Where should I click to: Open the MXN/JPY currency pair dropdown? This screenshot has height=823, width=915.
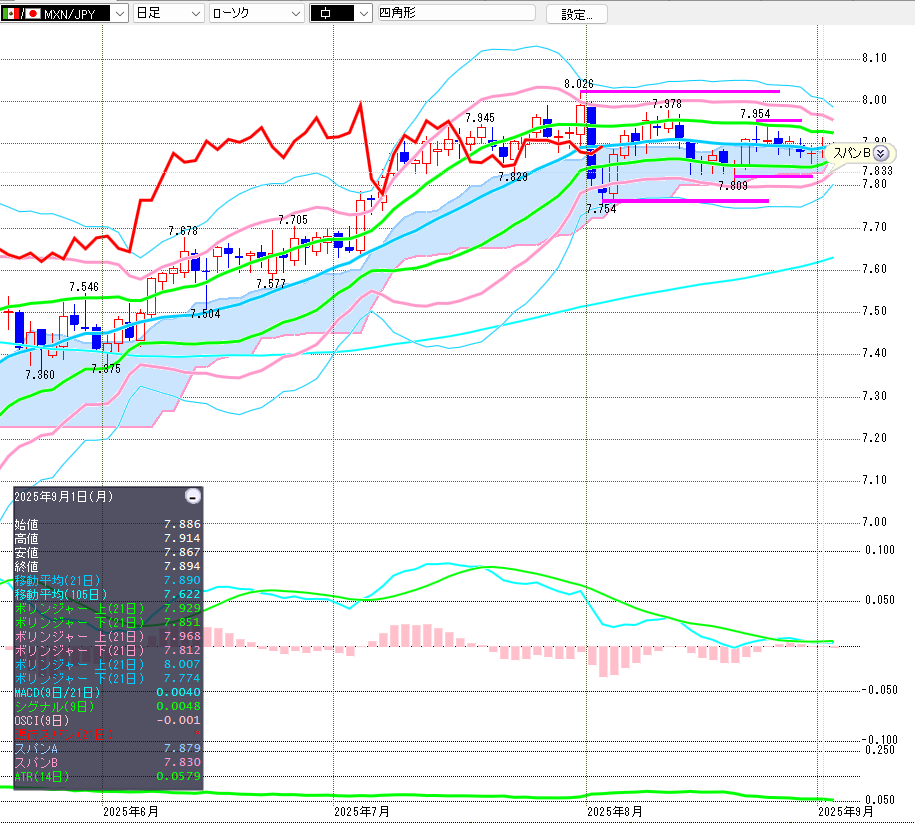coord(64,13)
